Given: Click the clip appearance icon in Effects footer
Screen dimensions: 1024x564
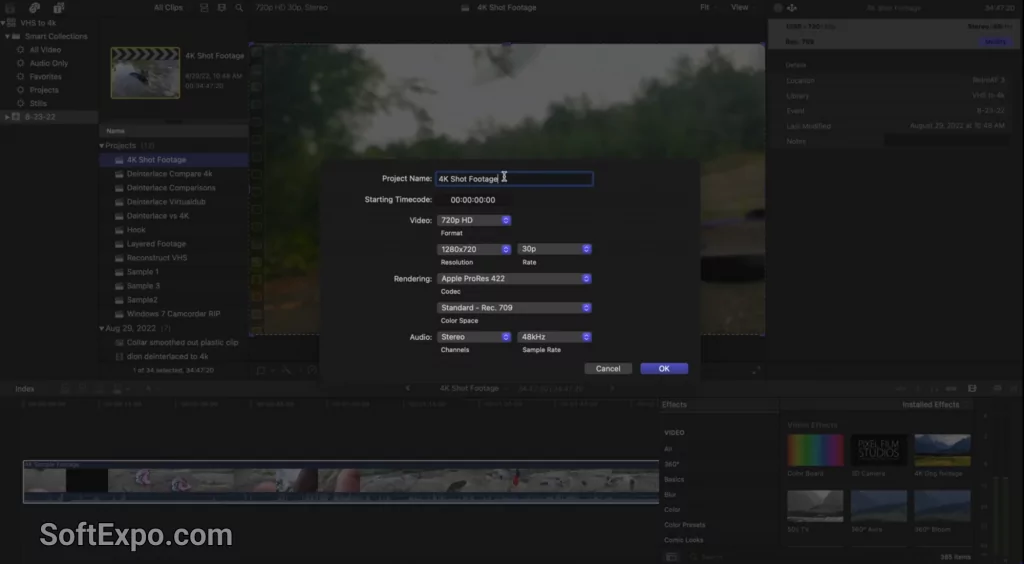Looking at the screenshot, I should 671,557.
